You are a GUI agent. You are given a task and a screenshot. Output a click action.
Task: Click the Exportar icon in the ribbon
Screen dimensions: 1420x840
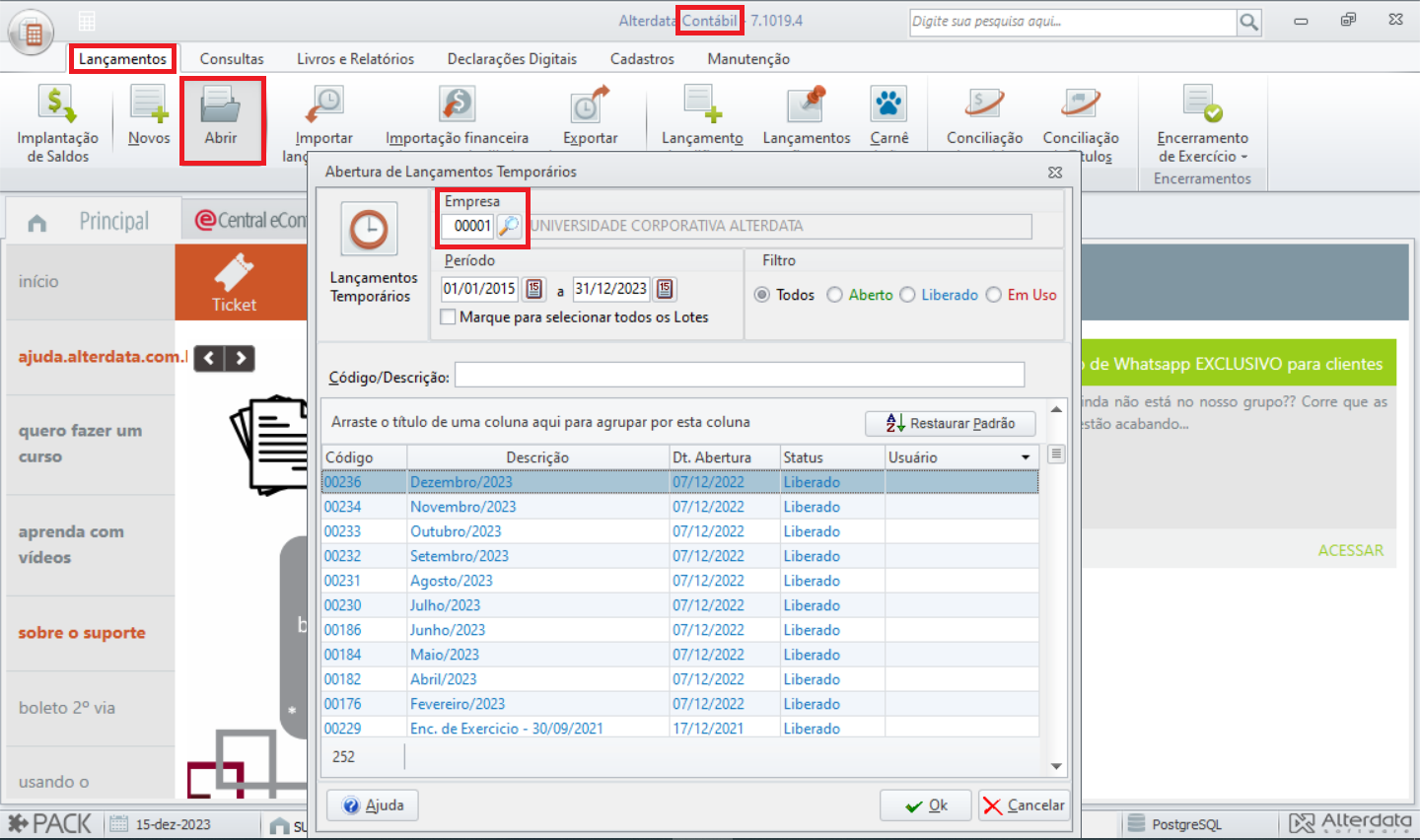pyautogui.click(x=590, y=104)
